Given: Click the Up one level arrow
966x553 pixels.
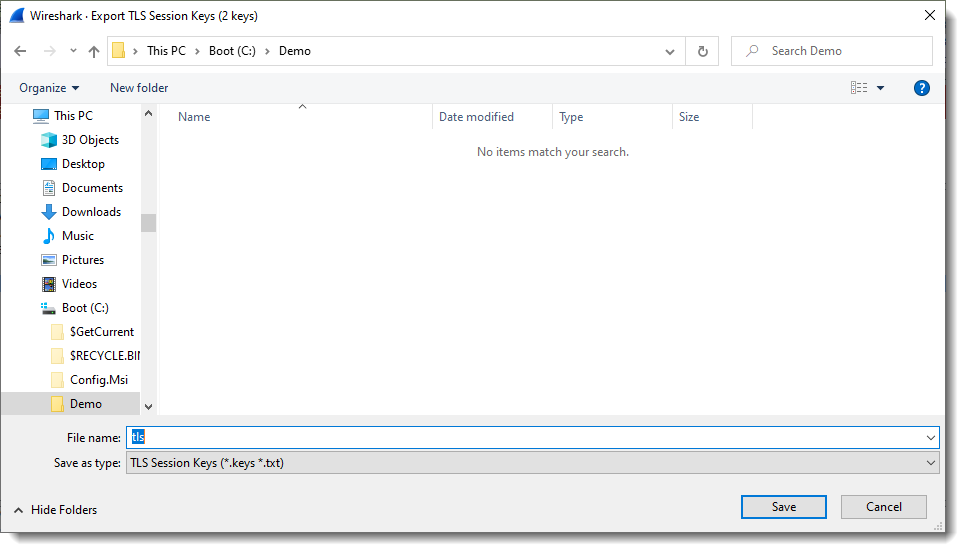Looking at the screenshot, I should point(94,51).
